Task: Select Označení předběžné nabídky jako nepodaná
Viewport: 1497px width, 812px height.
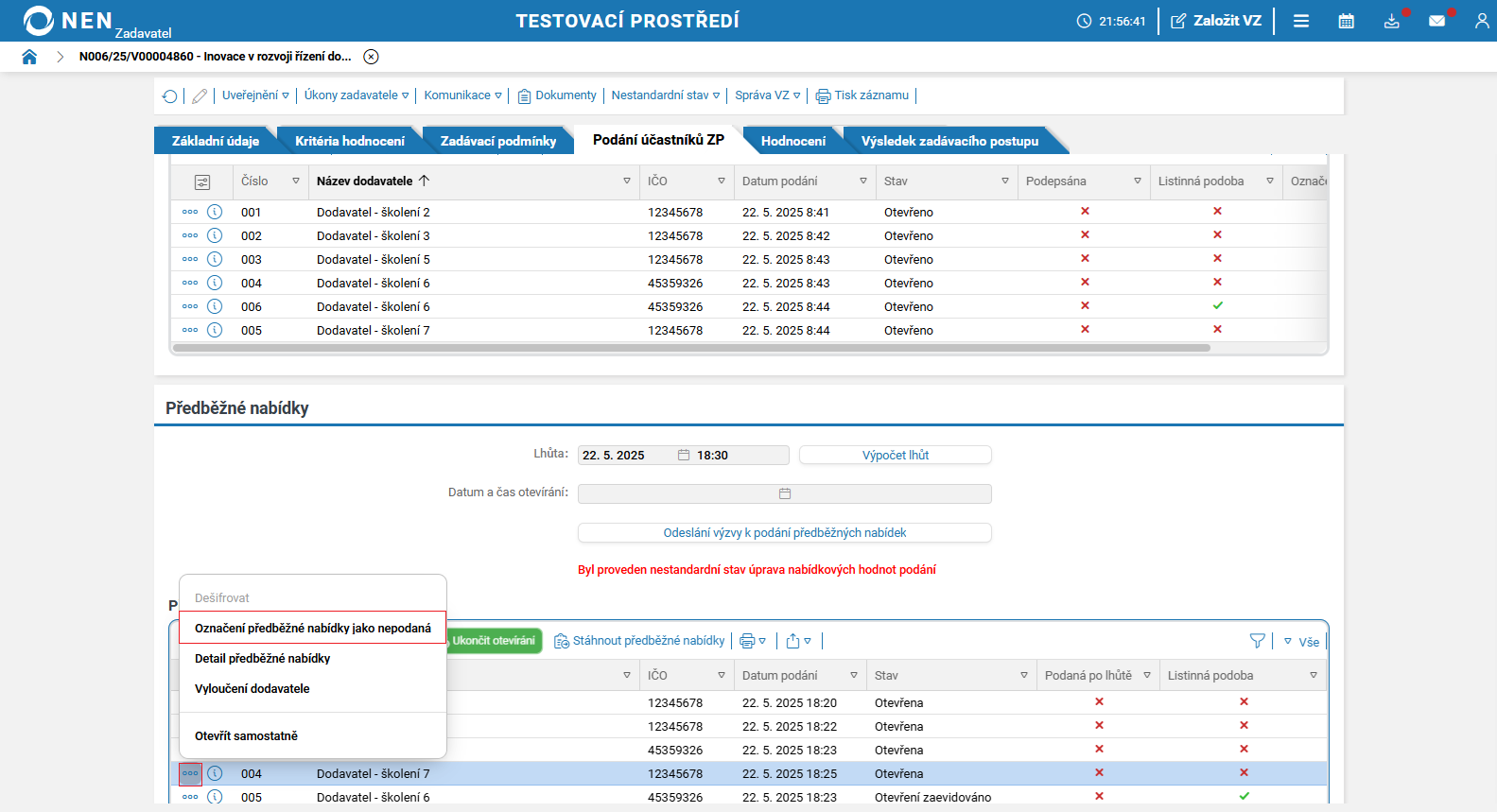Action: [312, 628]
